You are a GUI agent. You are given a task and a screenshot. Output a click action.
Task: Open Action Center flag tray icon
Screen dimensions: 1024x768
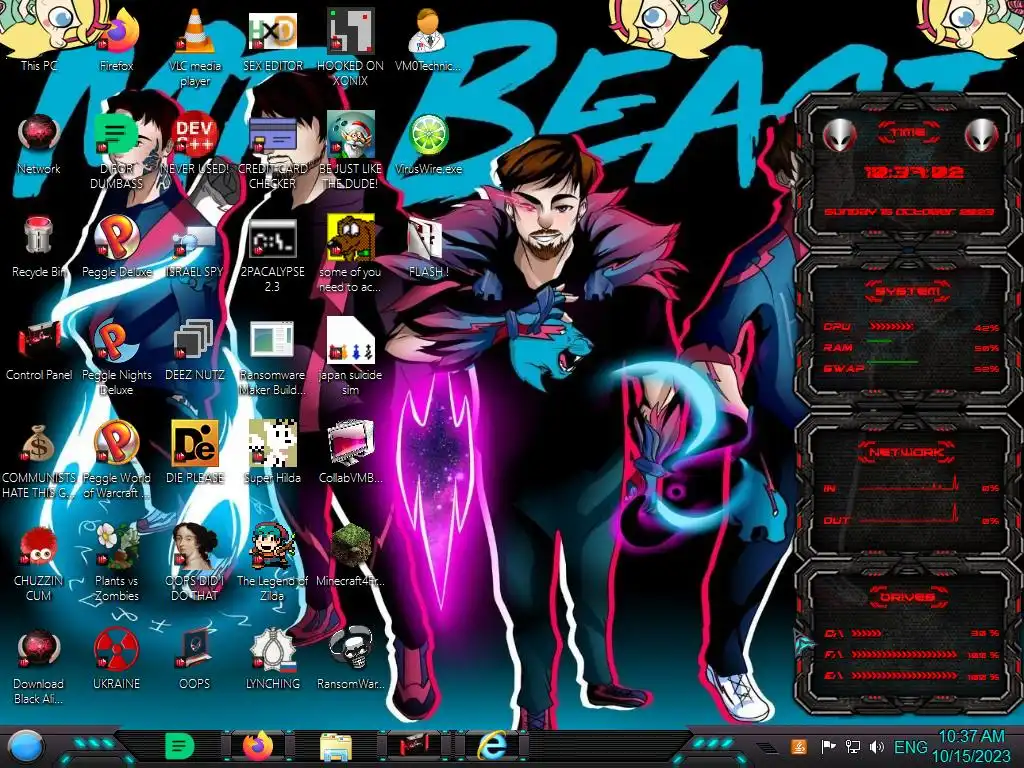(x=828, y=746)
